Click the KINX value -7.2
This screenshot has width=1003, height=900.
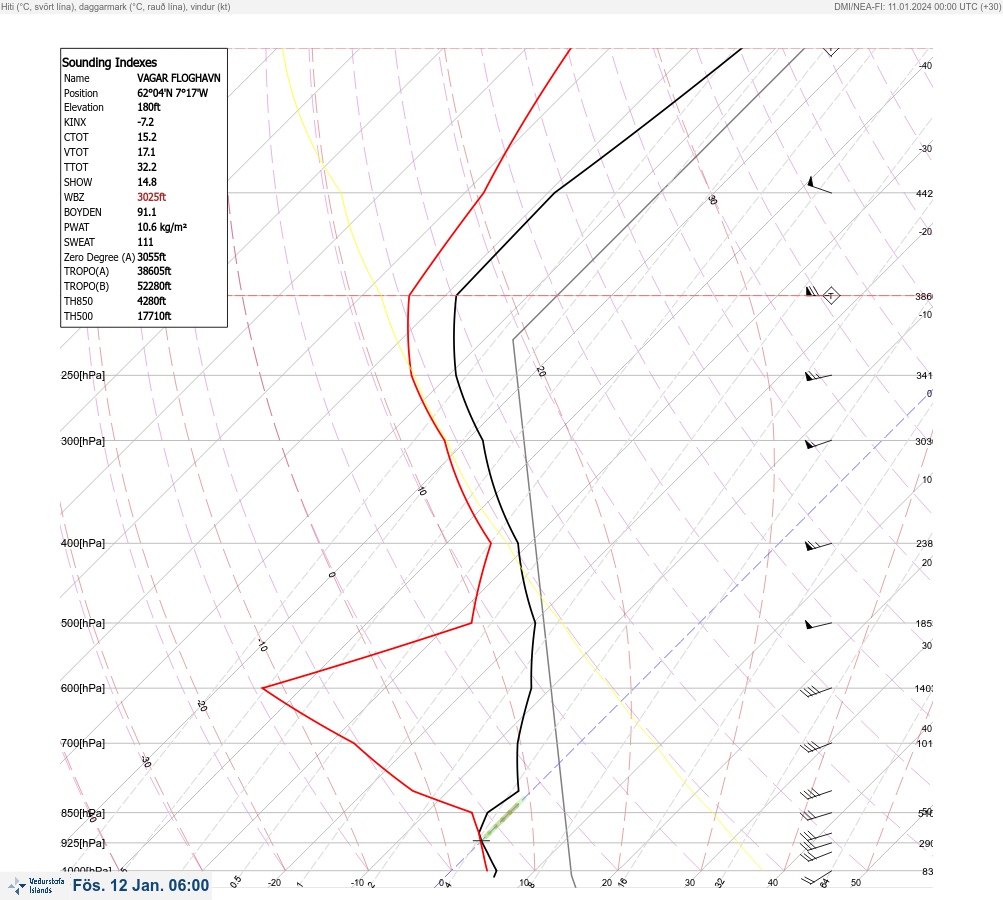pos(145,122)
